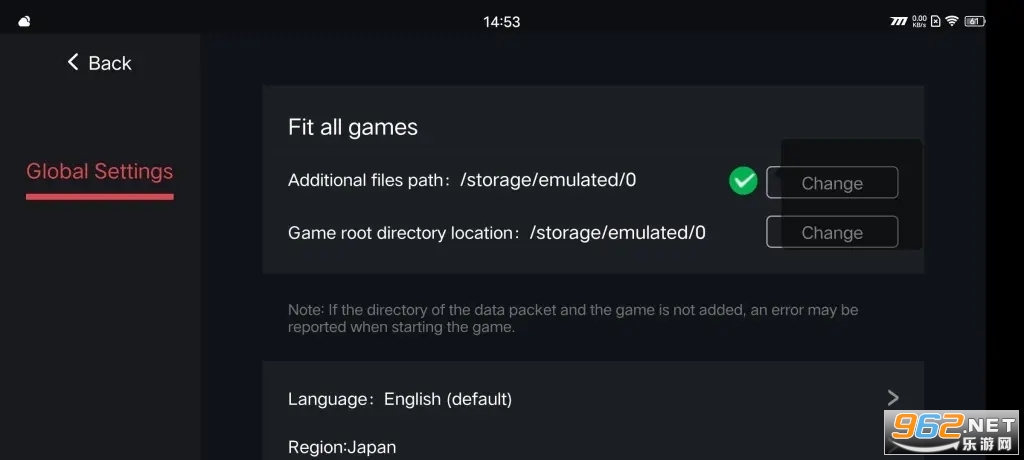
Task: Open the Region: Japan setting
Action: pos(342,447)
